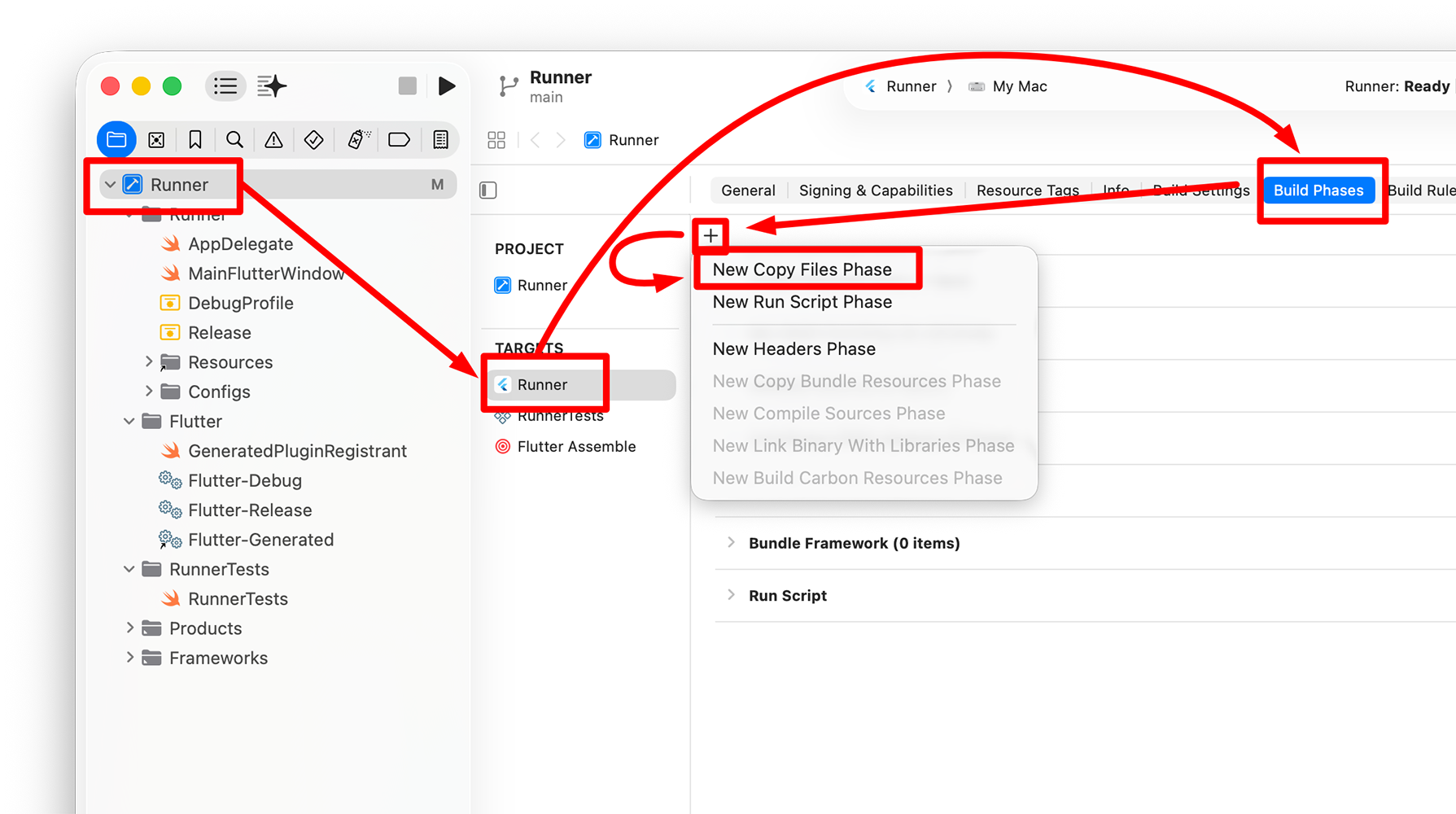Collapse the Runner project root disclosure arrow

tap(110, 185)
